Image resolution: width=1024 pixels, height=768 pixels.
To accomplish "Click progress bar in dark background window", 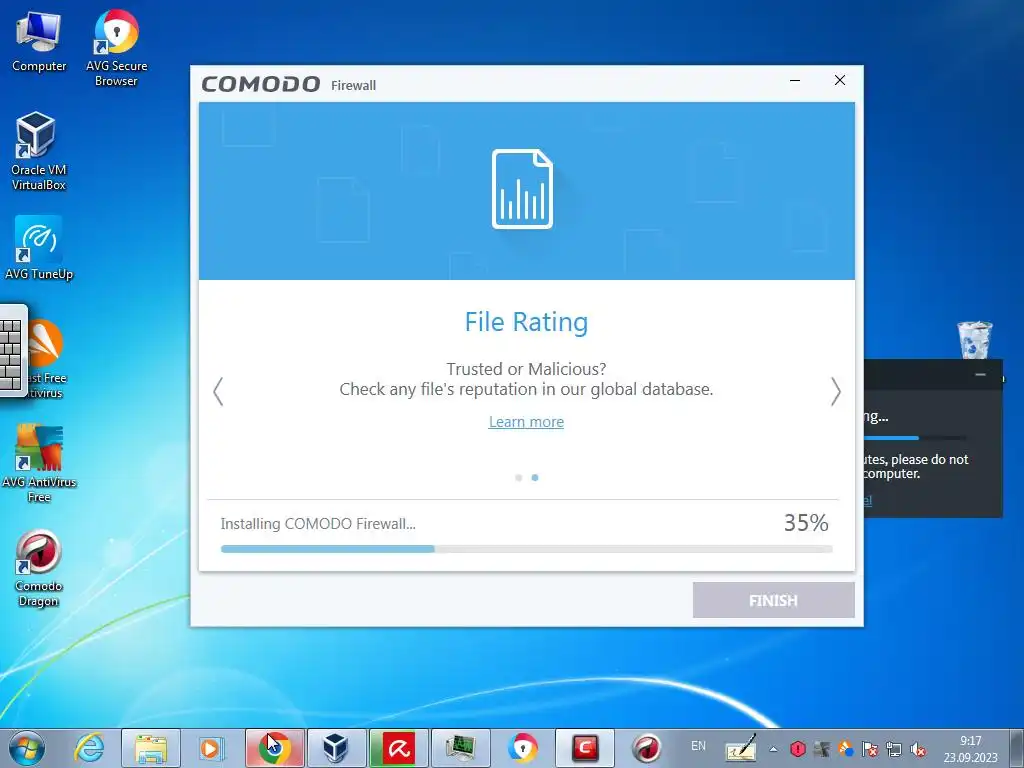I will [x=915, y=438].
